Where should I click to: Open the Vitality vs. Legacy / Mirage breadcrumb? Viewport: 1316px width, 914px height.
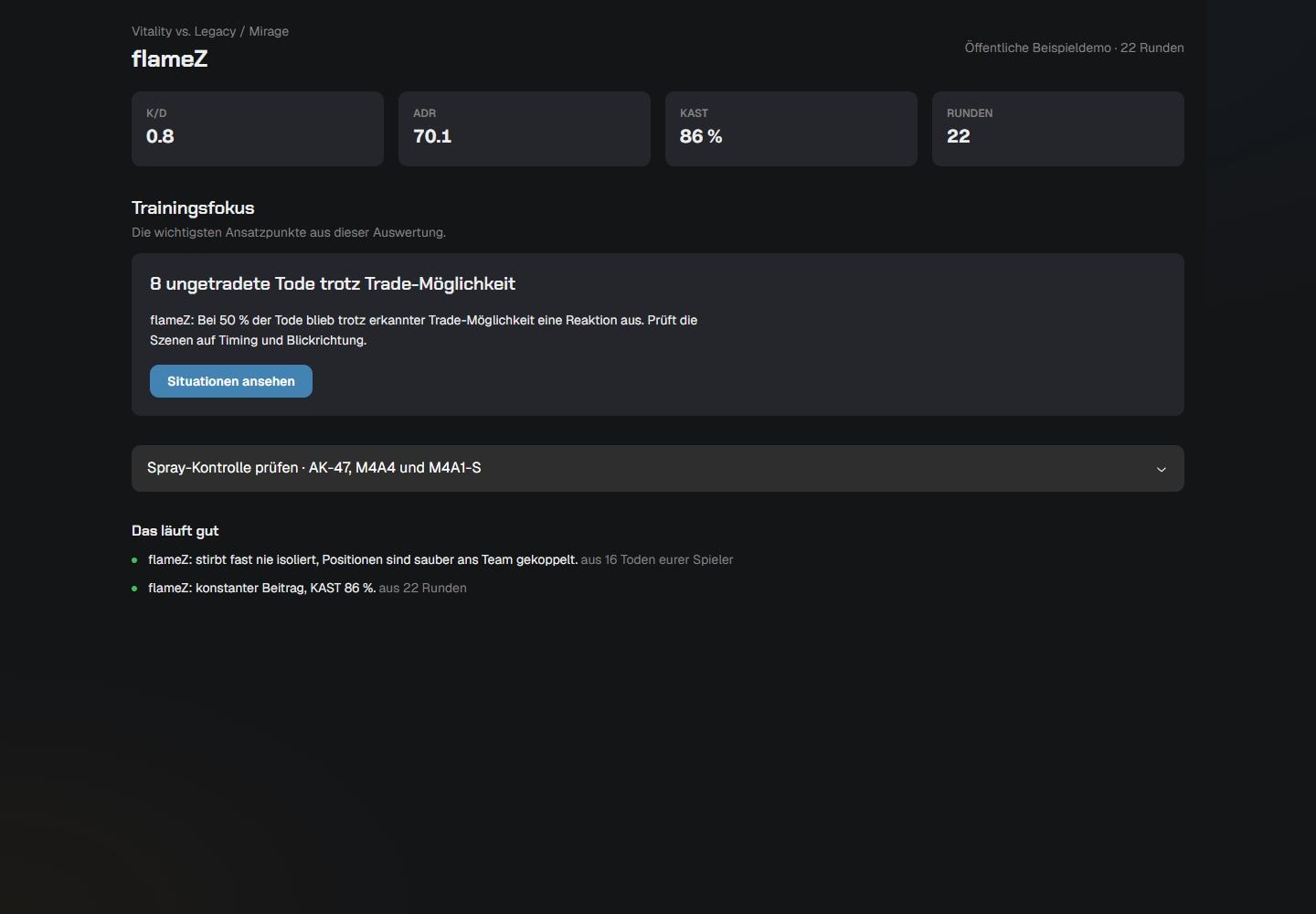tap(210, 31)
